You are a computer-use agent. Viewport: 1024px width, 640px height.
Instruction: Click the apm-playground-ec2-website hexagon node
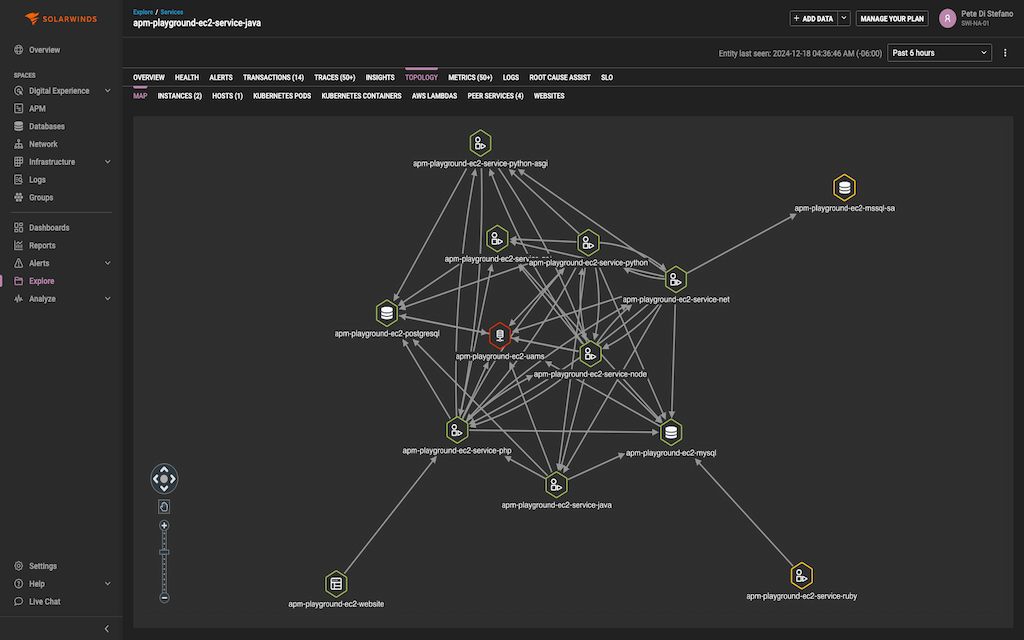(336, 583)
